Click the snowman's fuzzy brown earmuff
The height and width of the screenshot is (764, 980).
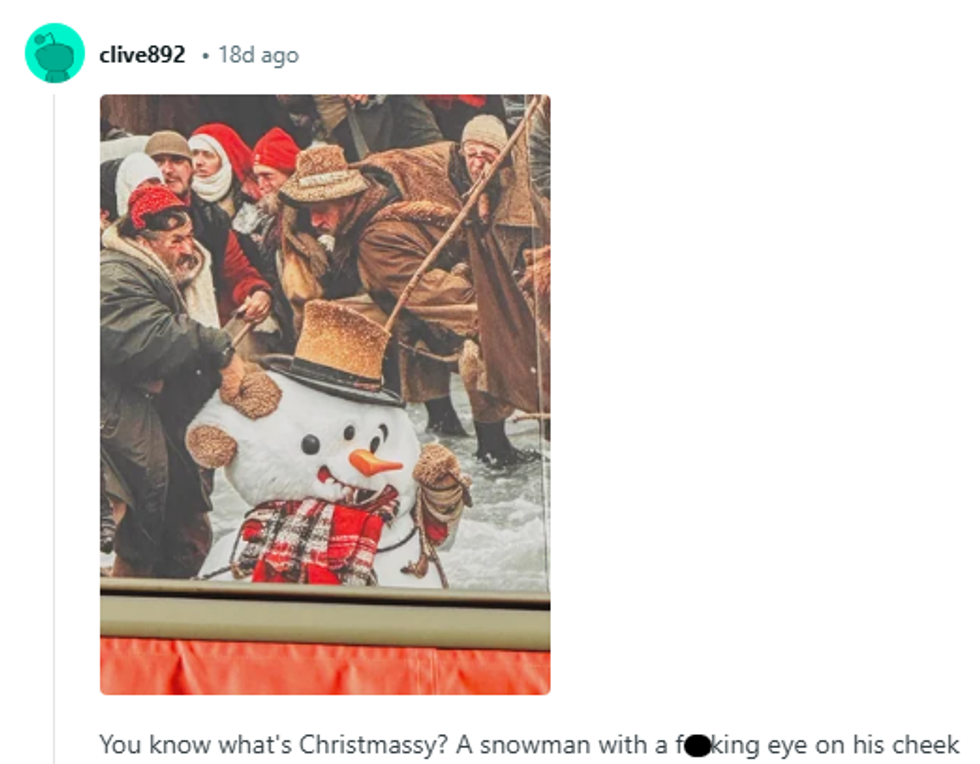coord(211,446)
